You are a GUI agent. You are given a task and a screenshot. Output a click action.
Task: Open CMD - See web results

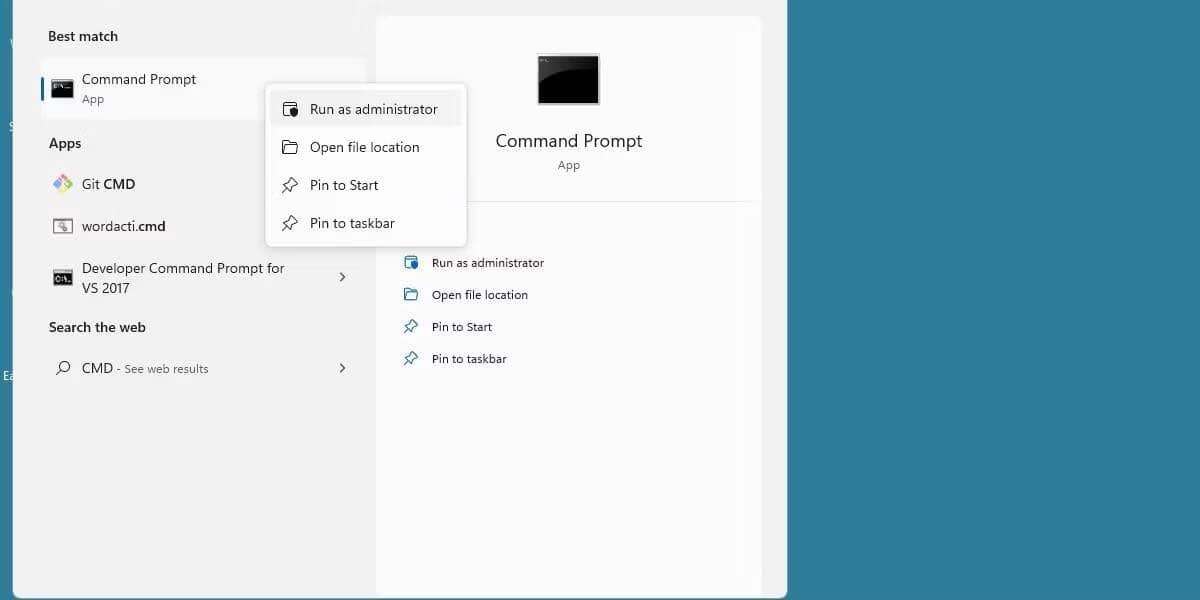coord(145,368)
